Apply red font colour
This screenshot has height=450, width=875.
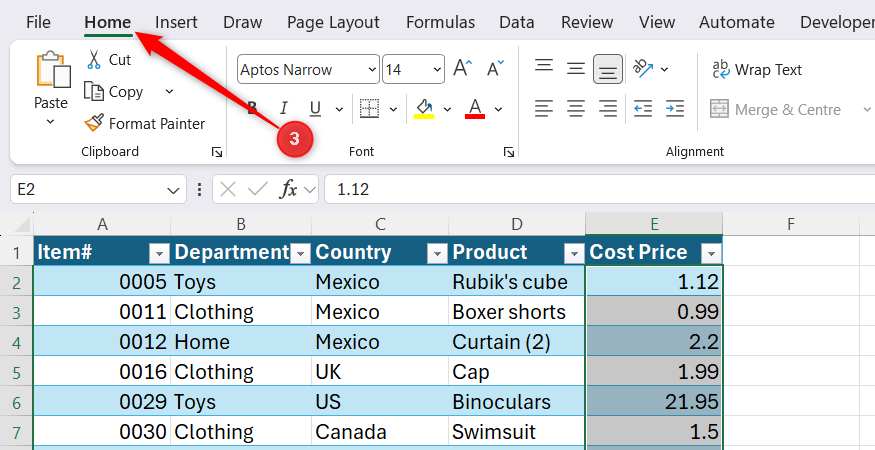click(475, 108)
